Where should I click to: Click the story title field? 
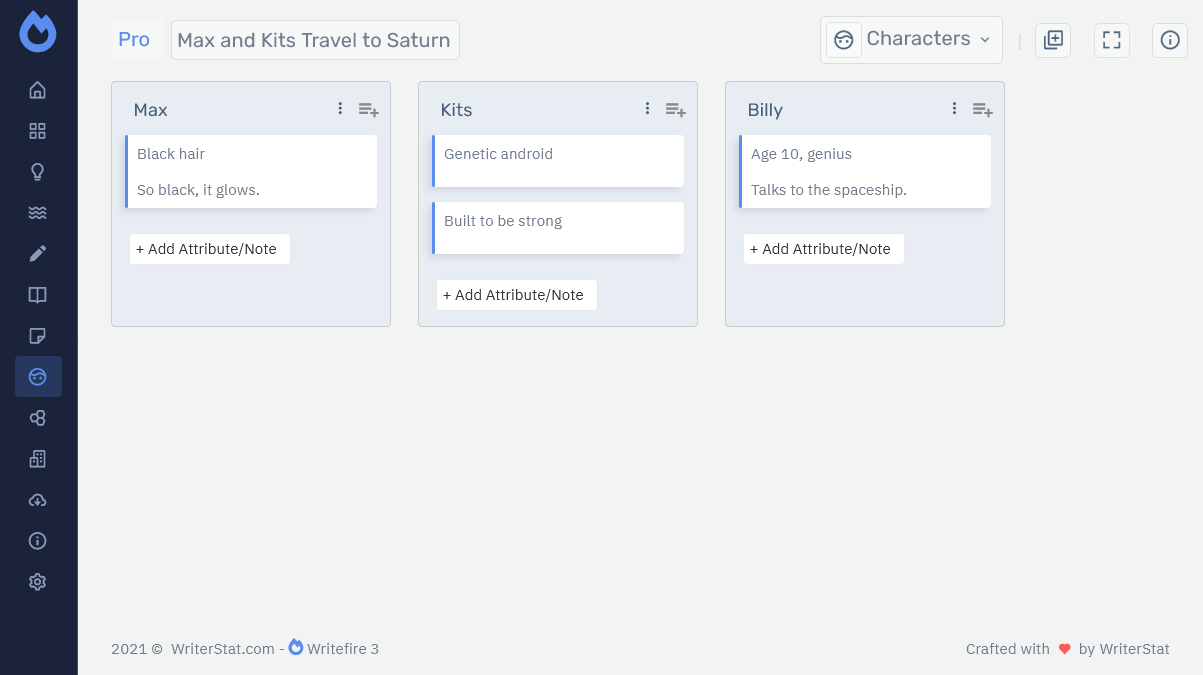coord(315,40)
